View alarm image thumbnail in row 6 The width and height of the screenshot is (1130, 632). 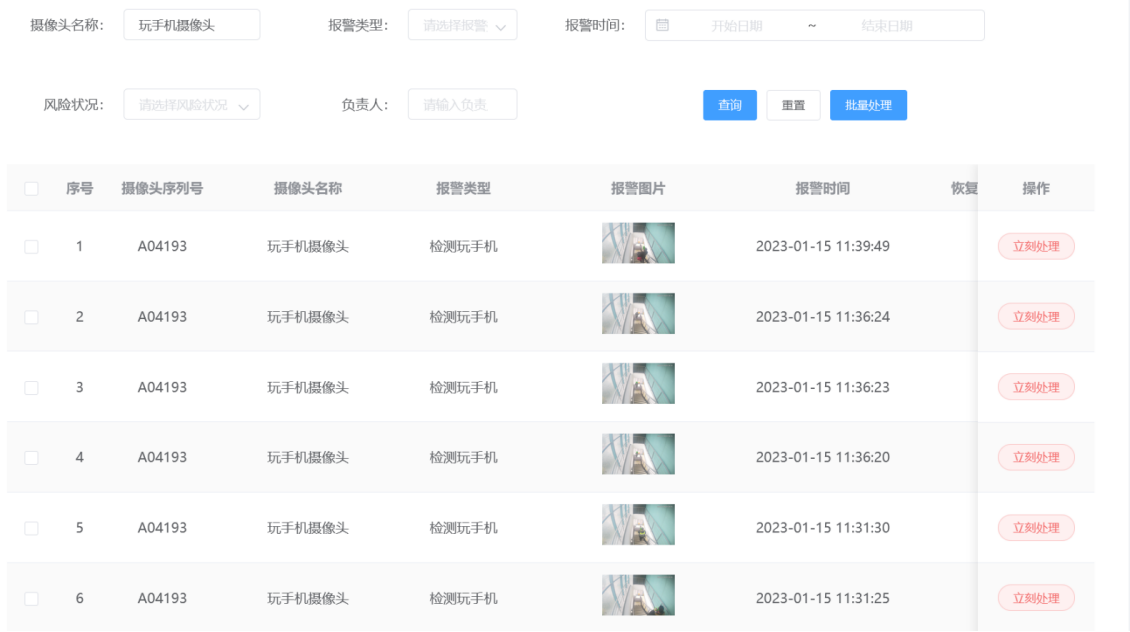click(638, 595)
